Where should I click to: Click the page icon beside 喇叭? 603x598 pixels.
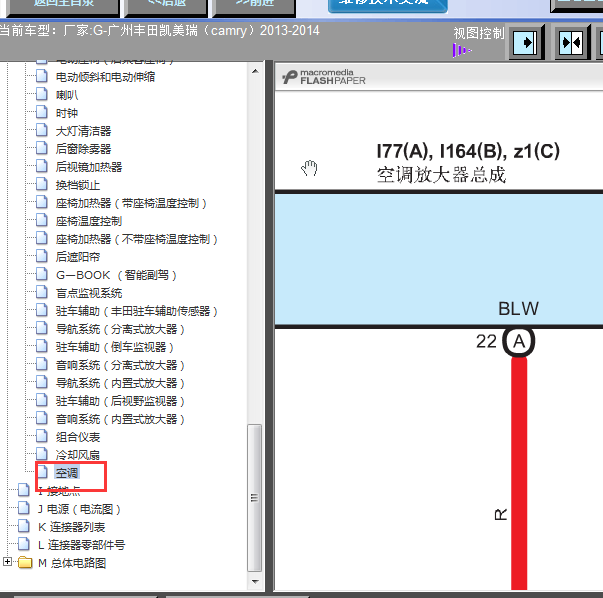pyautogui.click(x=42, y=95)
